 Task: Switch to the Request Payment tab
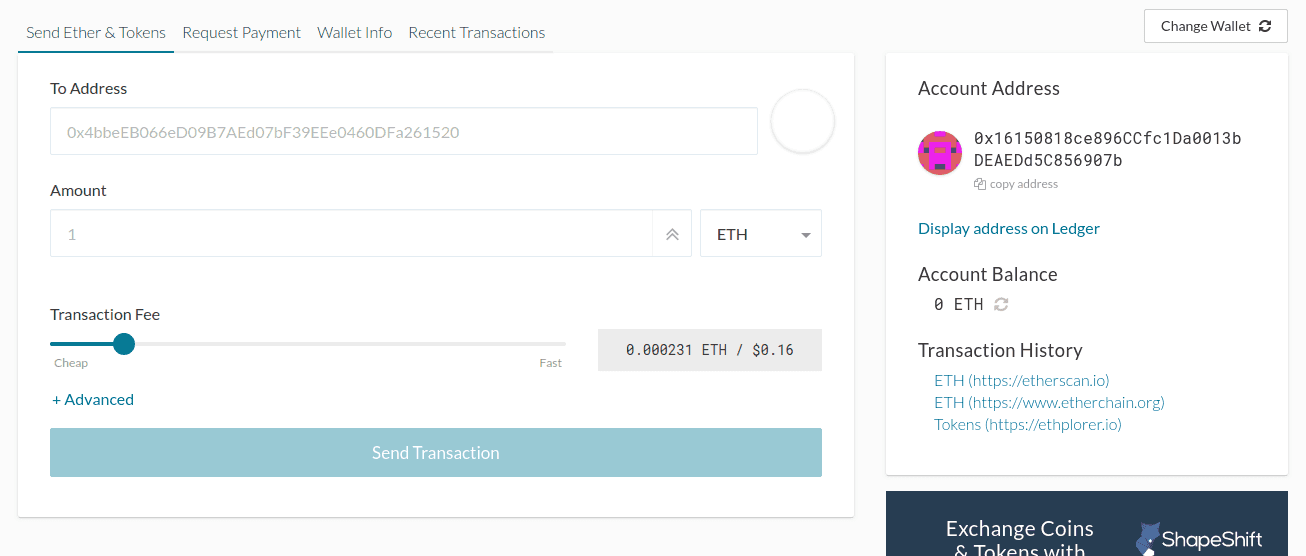click(241, 32)
